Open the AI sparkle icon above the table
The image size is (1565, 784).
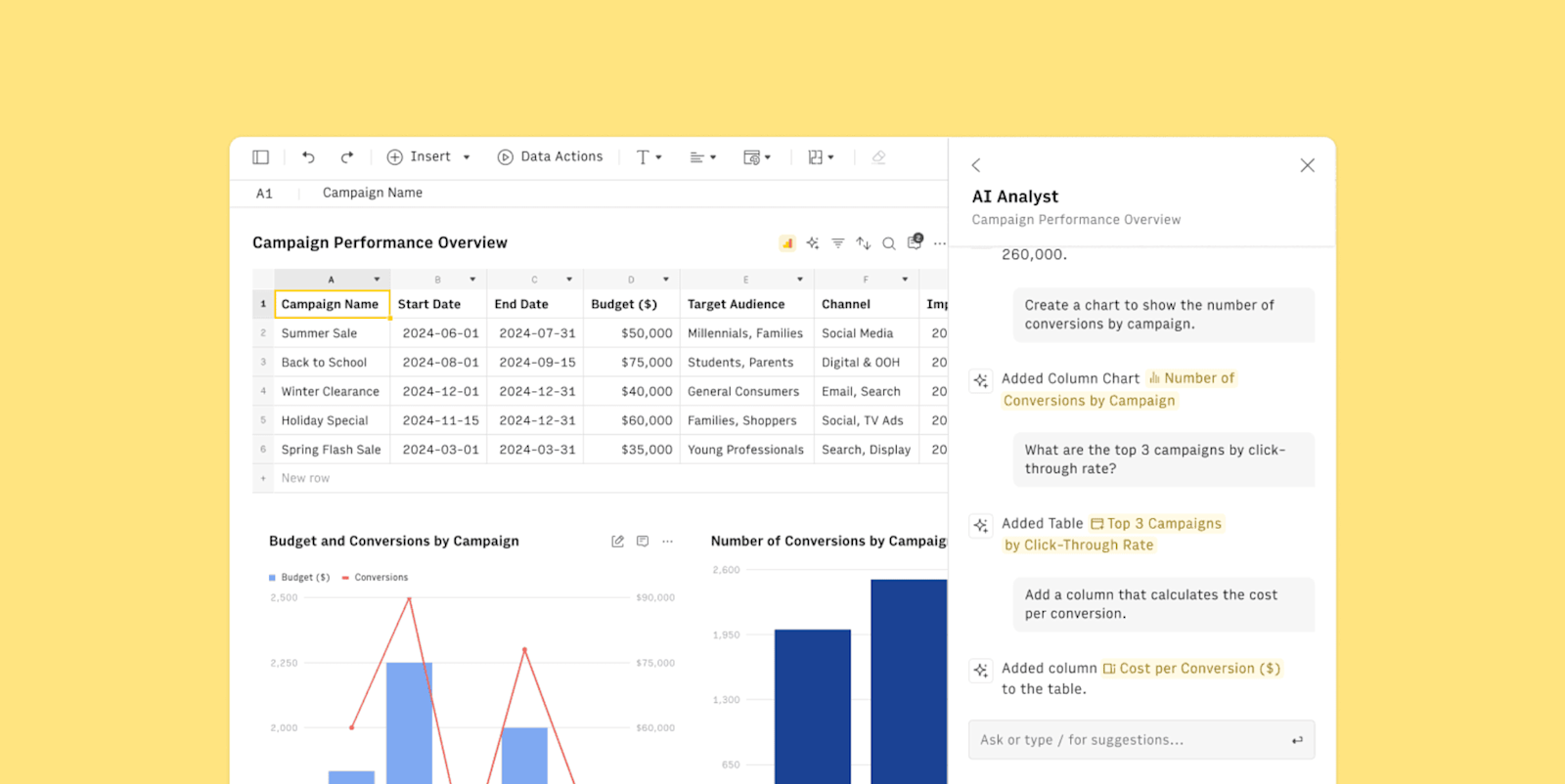coord(813,243)
